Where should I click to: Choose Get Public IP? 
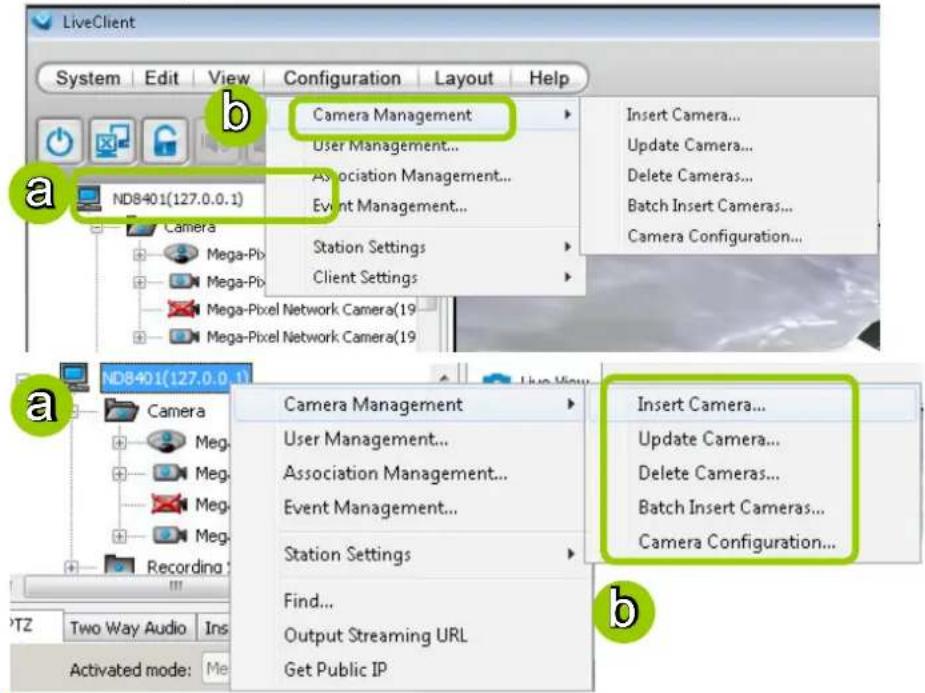(x=411, y=669)
